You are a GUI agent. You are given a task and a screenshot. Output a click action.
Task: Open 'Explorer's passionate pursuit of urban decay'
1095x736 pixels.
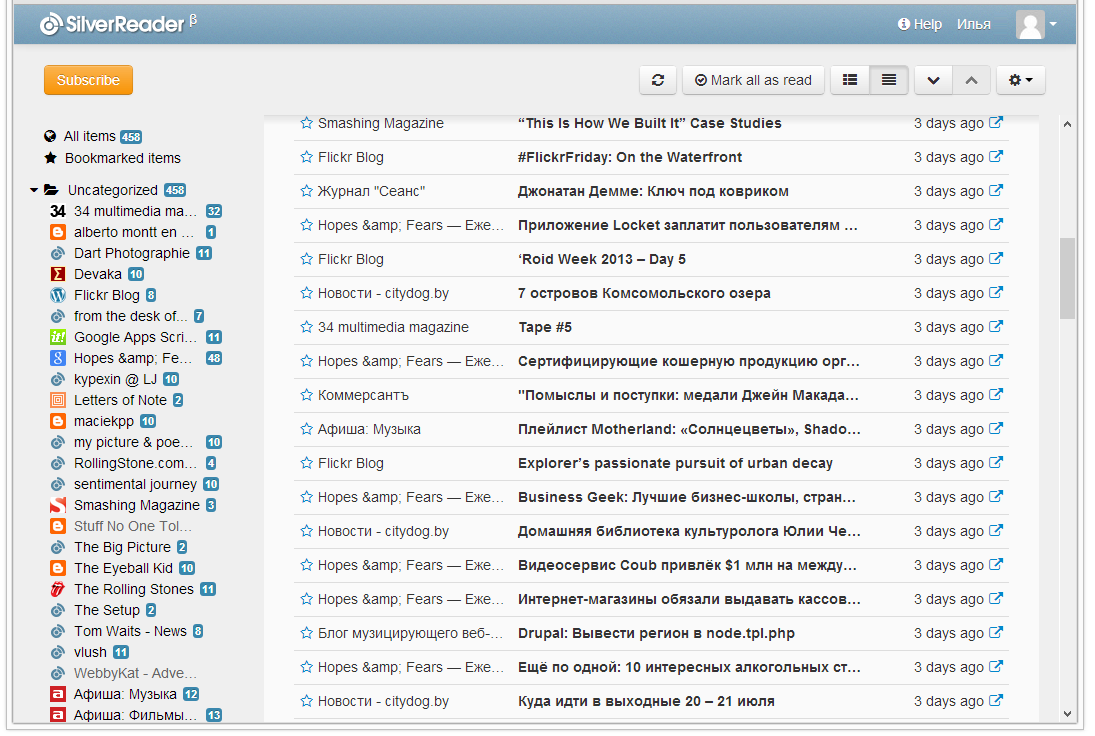point(675,463)
